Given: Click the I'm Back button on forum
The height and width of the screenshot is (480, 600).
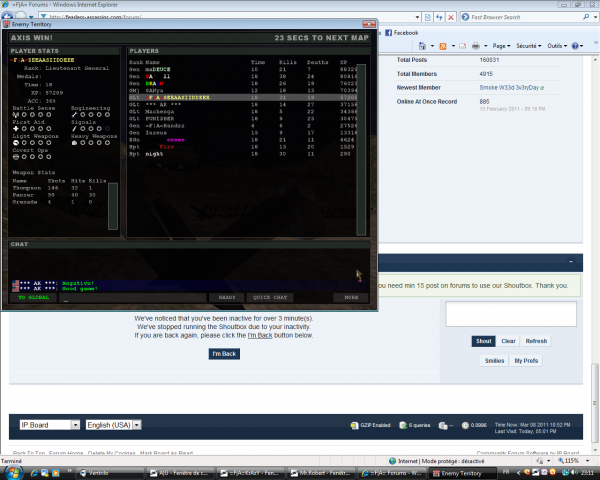Looking at the screenshot, I should click(x=224, y=354).
